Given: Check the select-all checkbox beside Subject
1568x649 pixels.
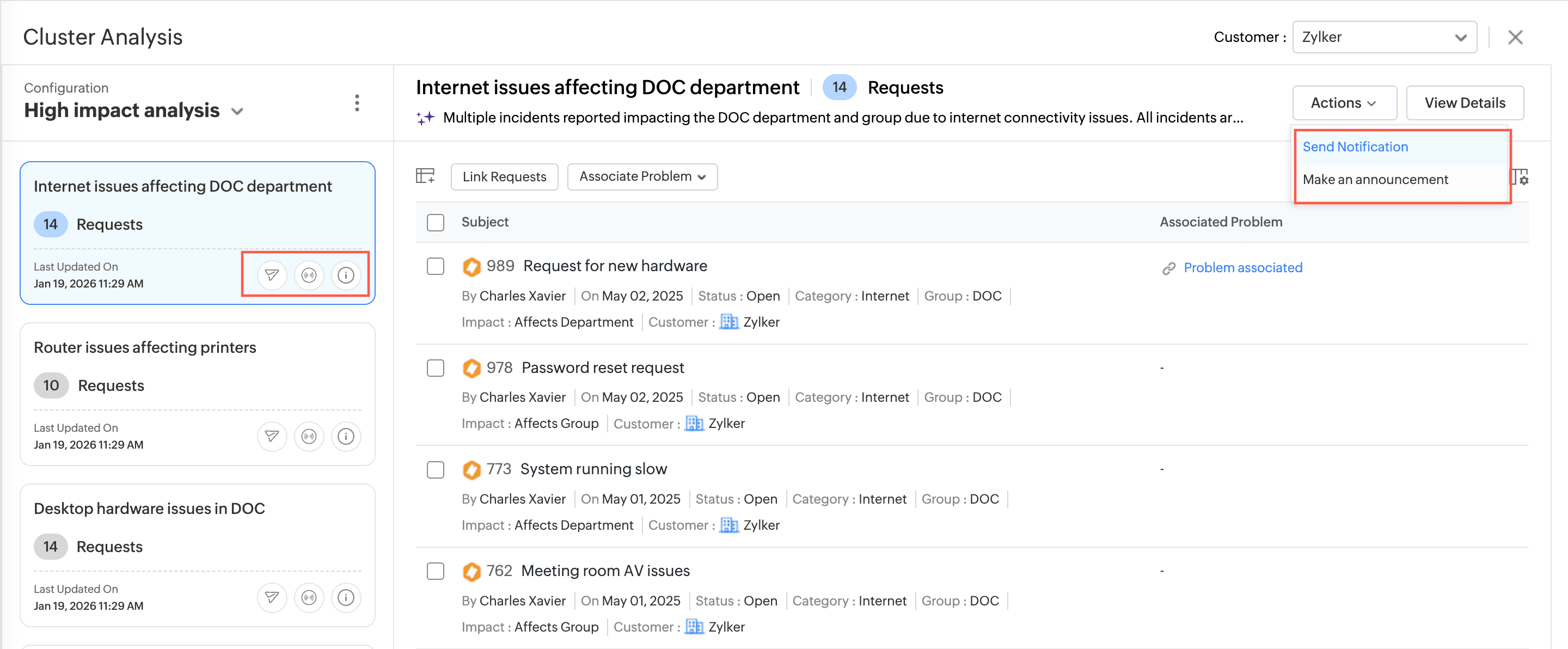Looking at the screenshot, I should [x=435, y=222].
